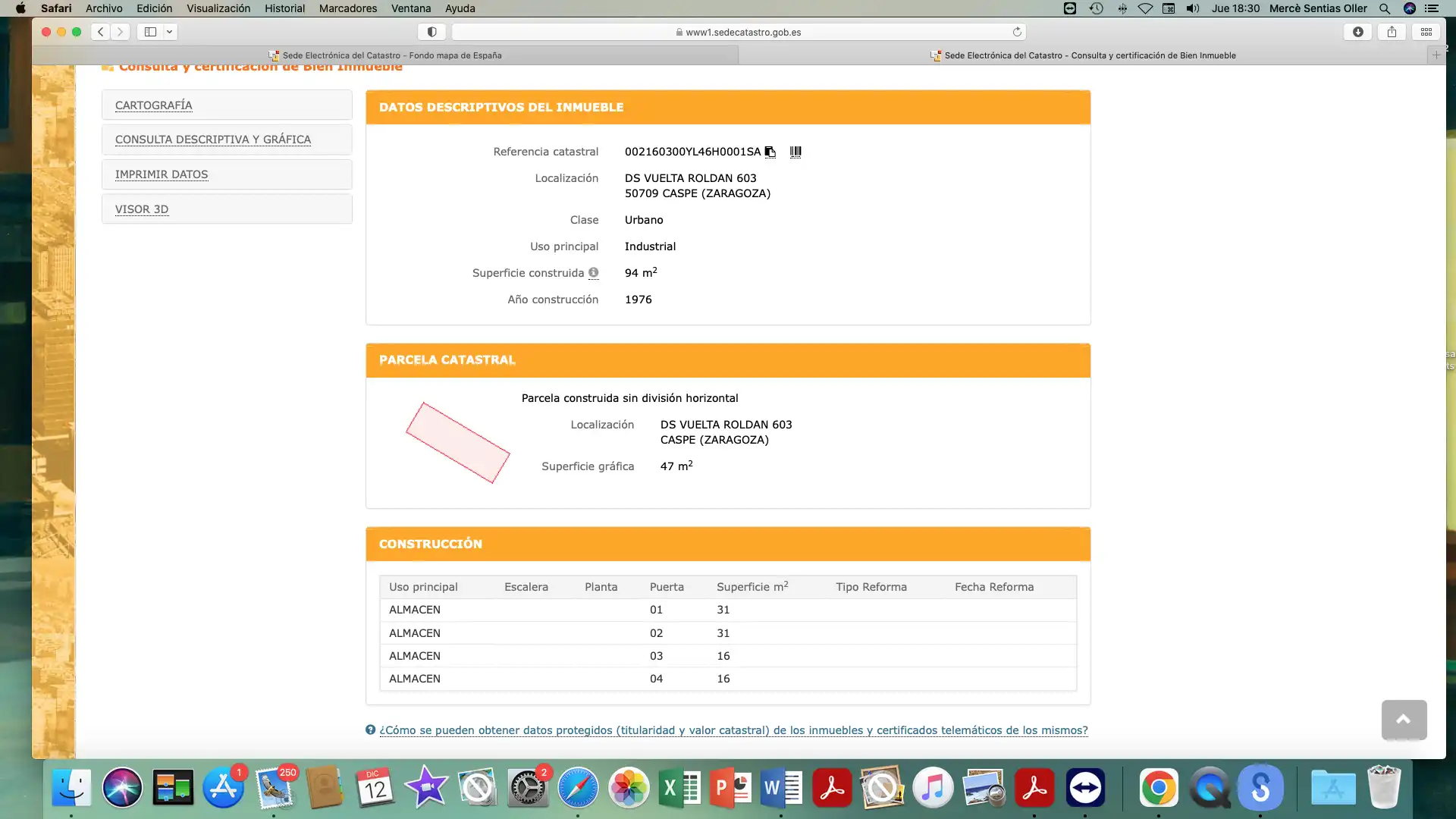This screenshot has width=1456, height=819.
Task: Open the Time Machine menu bar icon
Action: click(1096, 8)
